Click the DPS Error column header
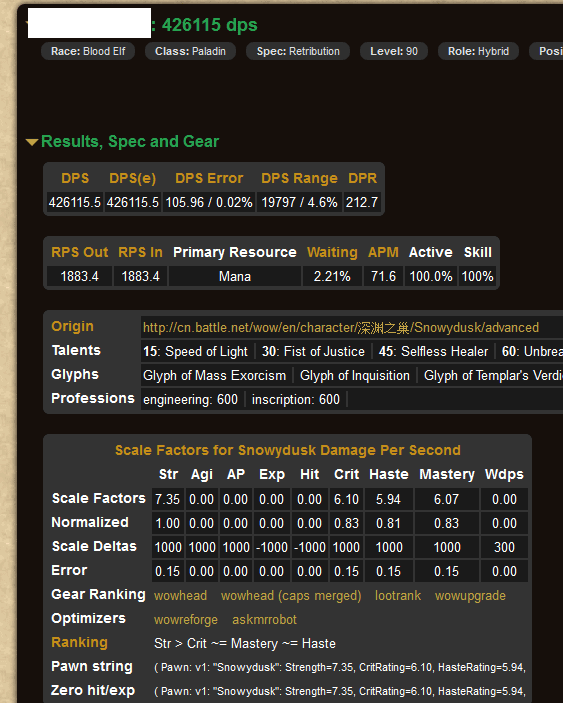563x703 pixels. pyautogui.click(x=209, y=178)
